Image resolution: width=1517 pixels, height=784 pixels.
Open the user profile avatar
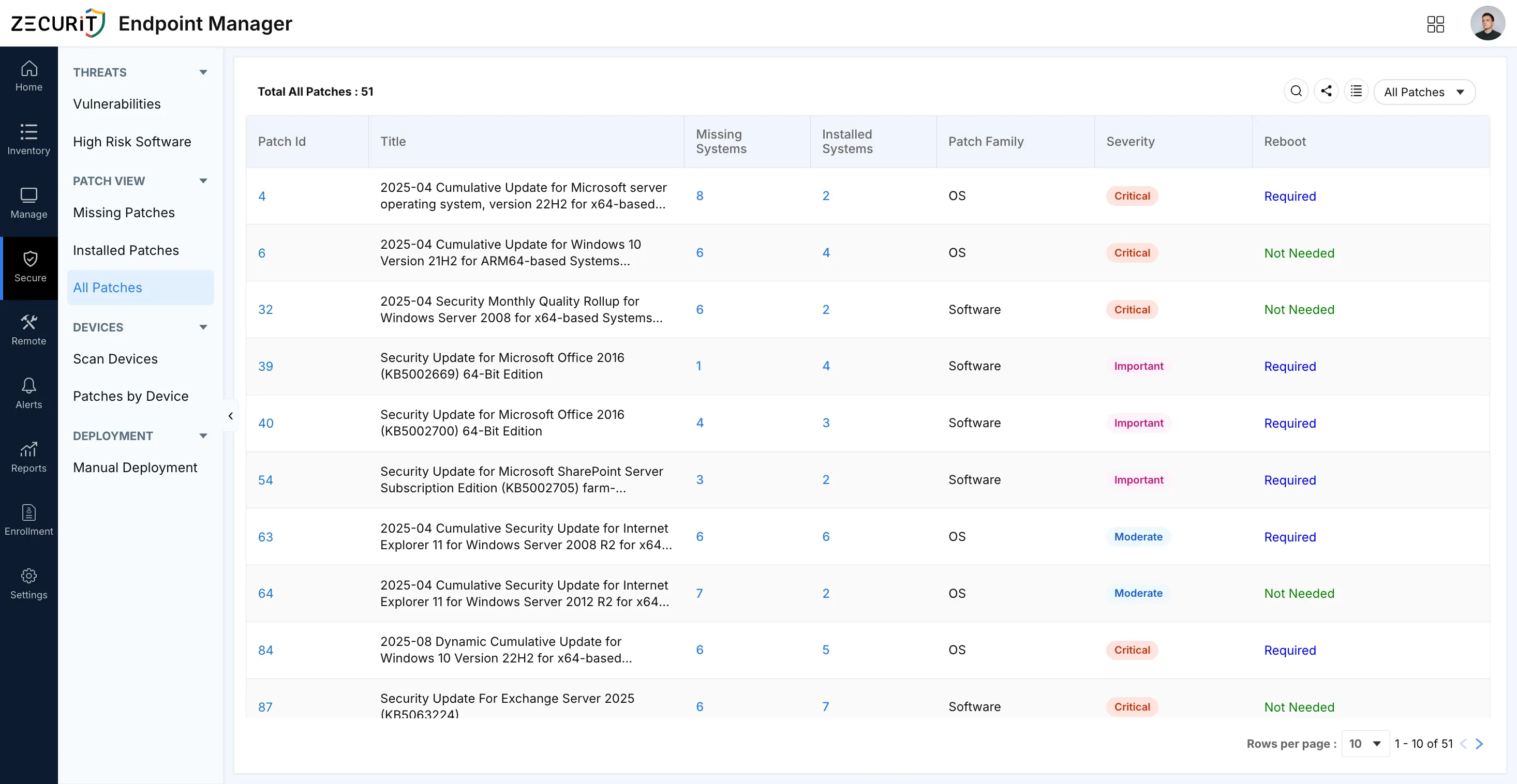[x=1488, y=24]
